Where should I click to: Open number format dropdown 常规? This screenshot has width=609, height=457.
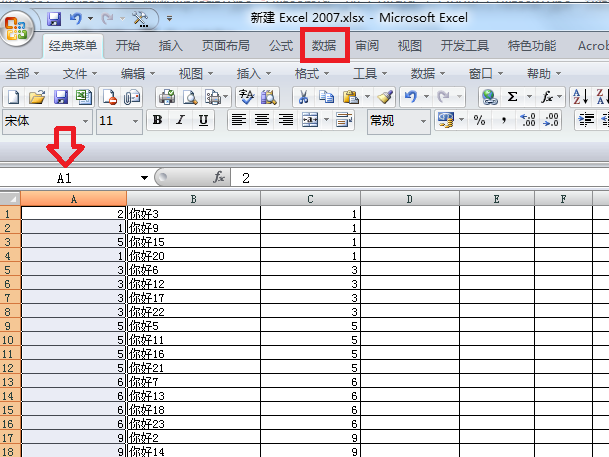(x=423, y=121)
